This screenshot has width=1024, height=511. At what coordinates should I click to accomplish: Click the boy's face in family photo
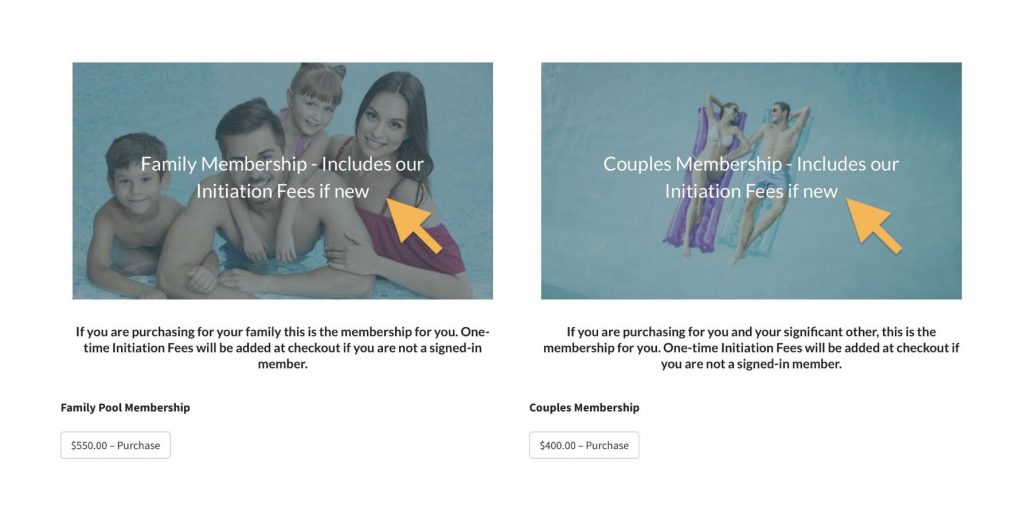tap(138, 181)
